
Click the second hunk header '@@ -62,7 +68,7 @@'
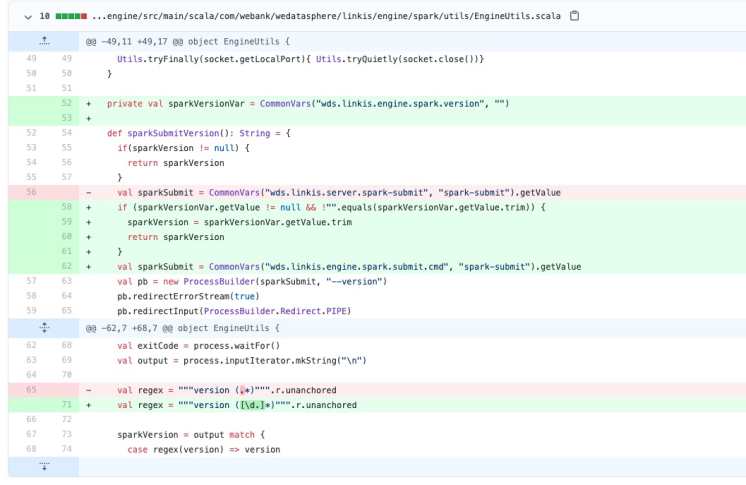coord(182,328)
